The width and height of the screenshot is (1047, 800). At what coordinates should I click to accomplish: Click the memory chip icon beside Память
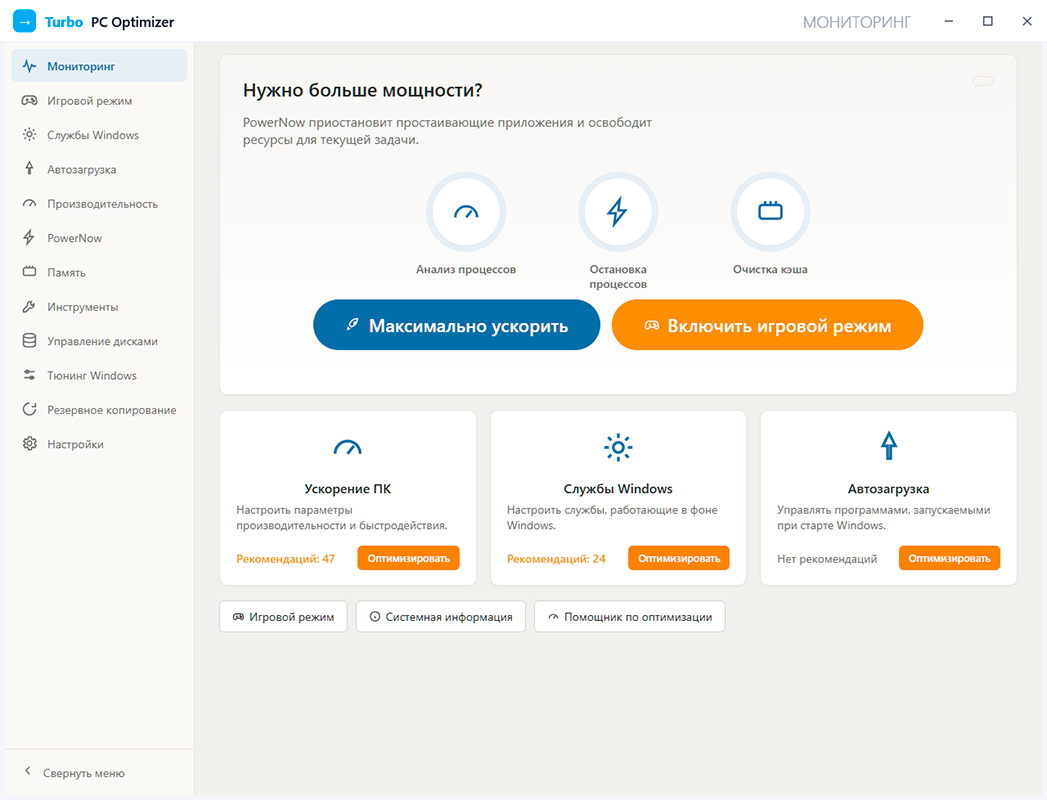[29, 272]
